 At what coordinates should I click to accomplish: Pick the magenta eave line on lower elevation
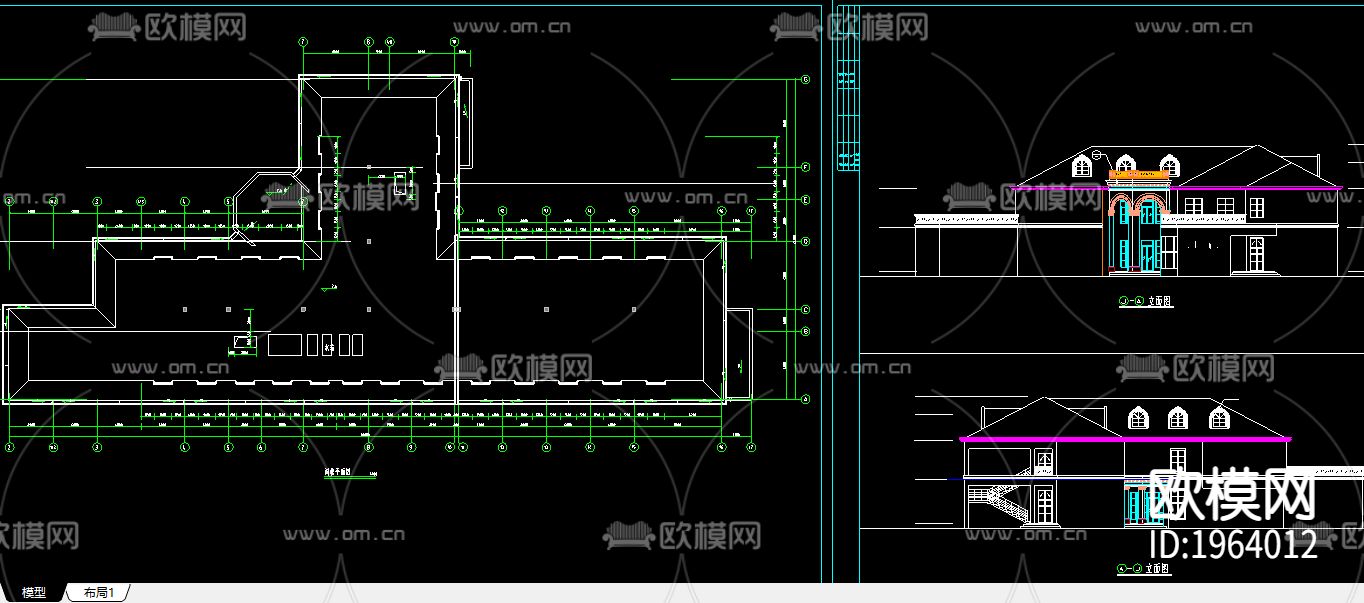(1125, 439)
